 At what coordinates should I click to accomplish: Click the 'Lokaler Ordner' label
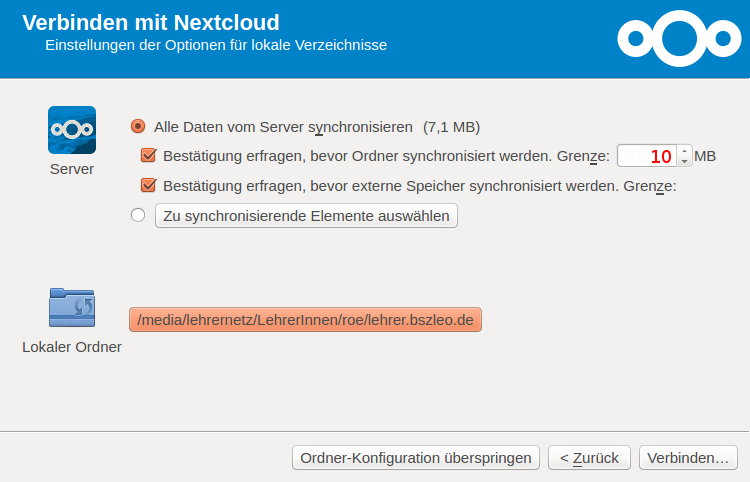tap(72, 347)
